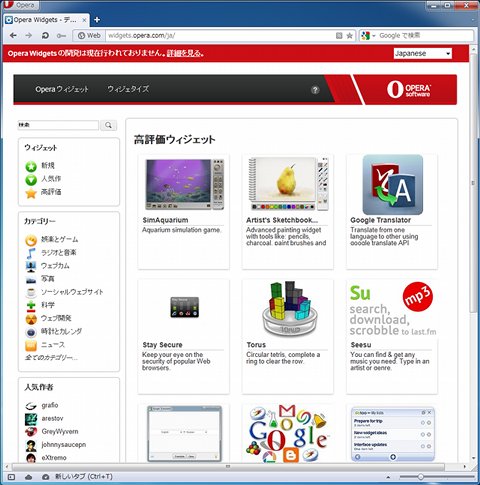Click the magnifier search button
The image size is (480, 485).
[108, 125]
